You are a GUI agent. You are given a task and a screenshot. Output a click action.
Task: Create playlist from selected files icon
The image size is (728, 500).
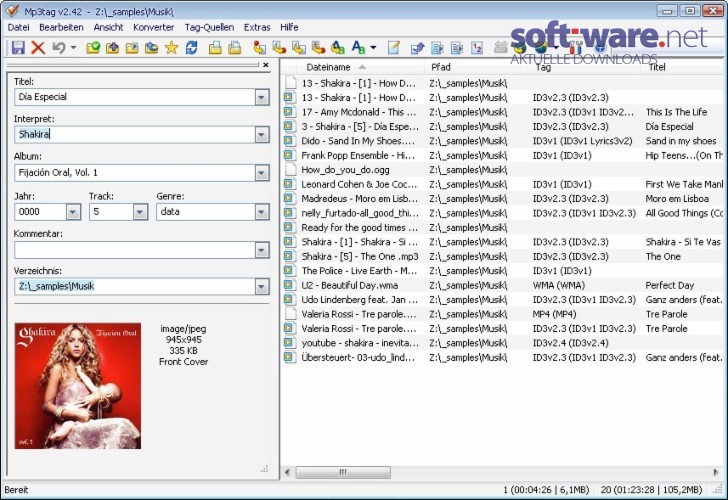[x=234, y=47]
